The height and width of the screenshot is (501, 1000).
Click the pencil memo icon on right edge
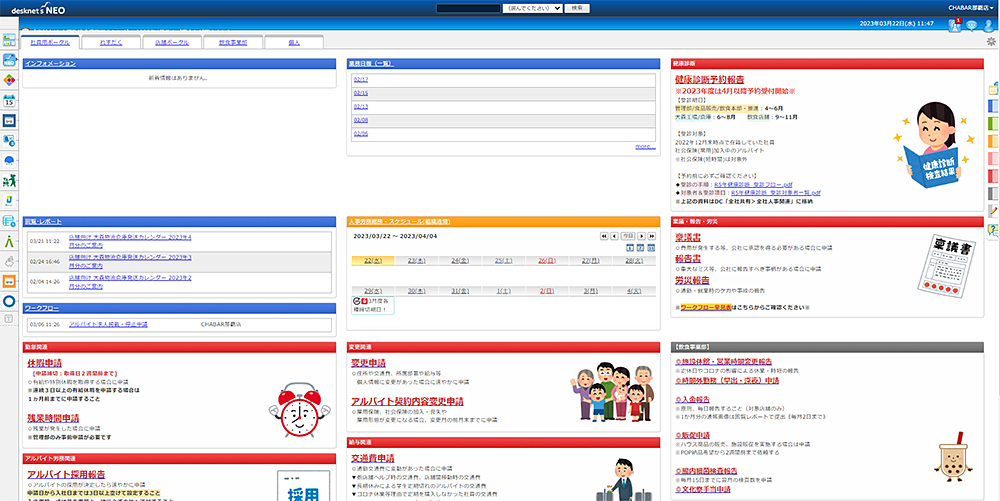[993, 211]
